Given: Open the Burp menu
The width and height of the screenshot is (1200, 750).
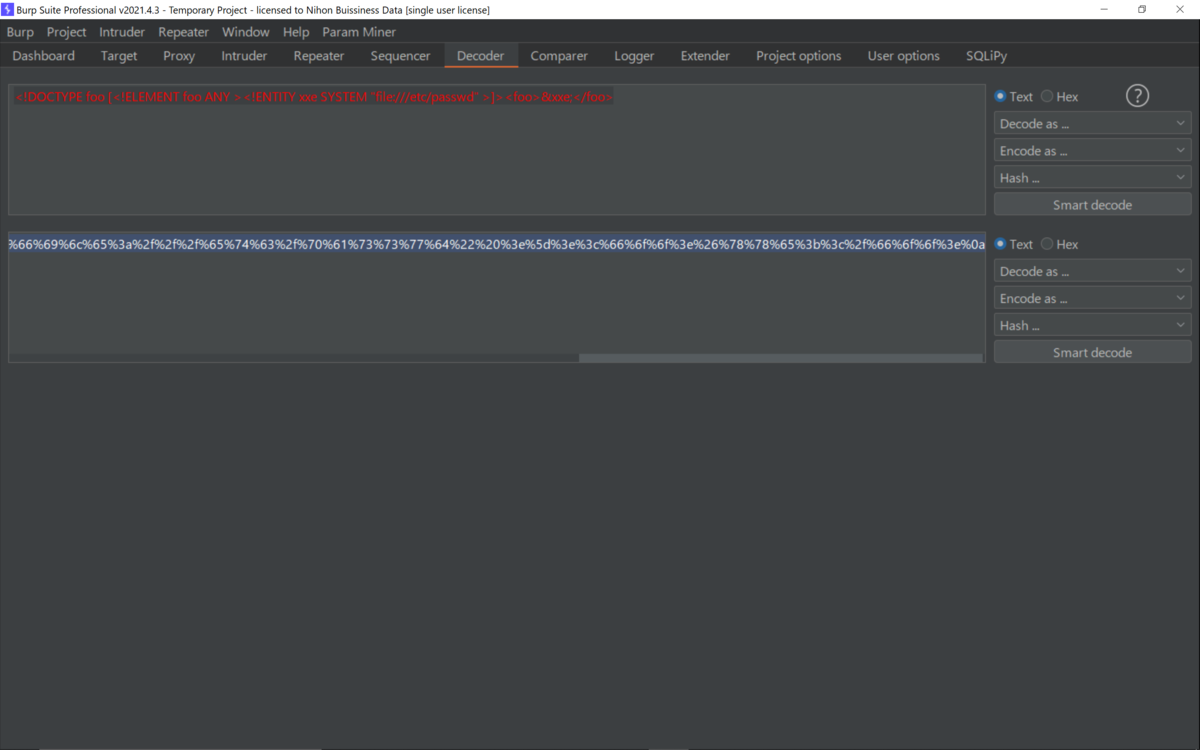Looking at the screenshot, I should (20, 32).
